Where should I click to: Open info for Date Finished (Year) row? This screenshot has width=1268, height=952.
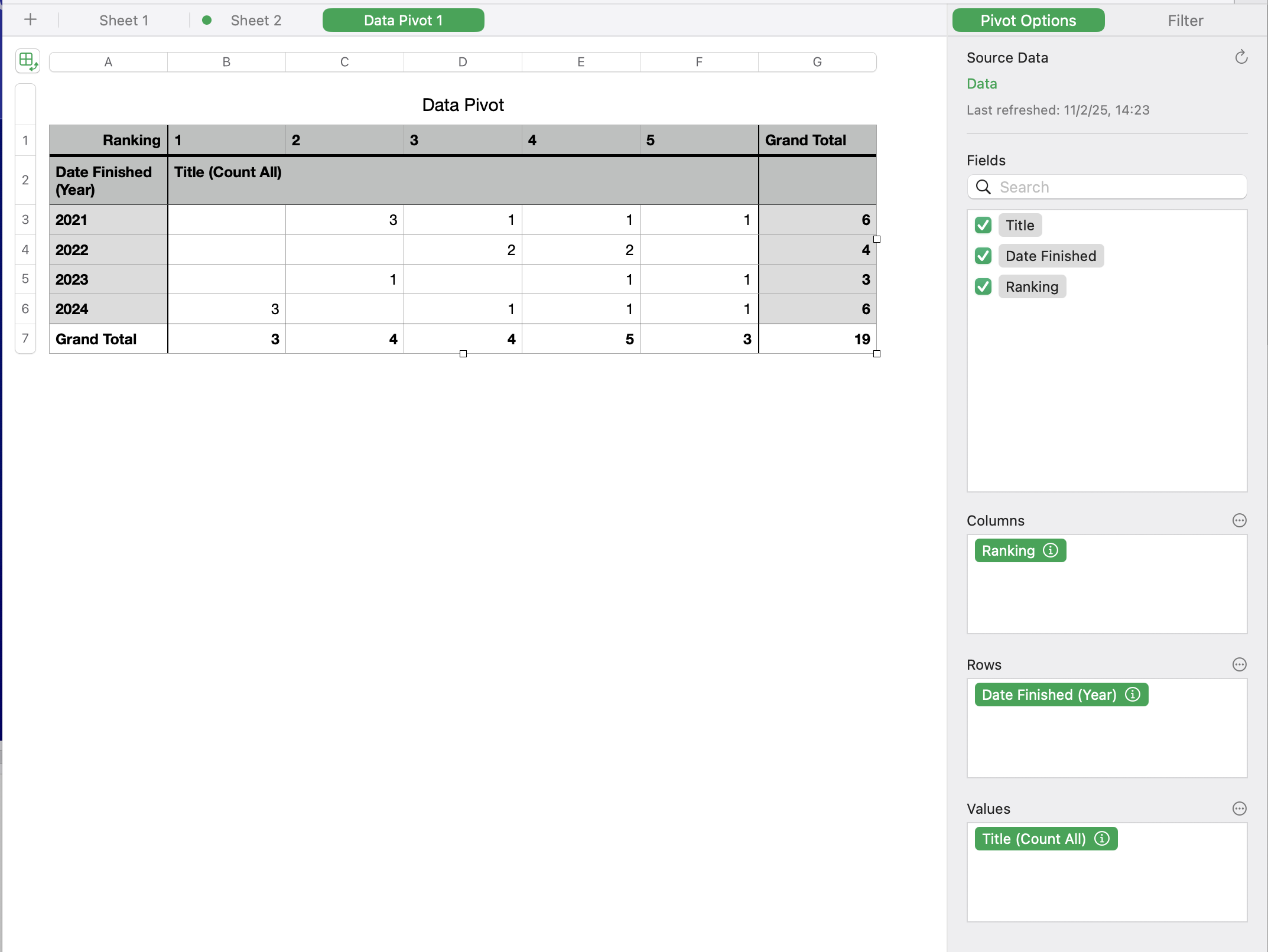pyautogui.click(x=1133, y=695)
